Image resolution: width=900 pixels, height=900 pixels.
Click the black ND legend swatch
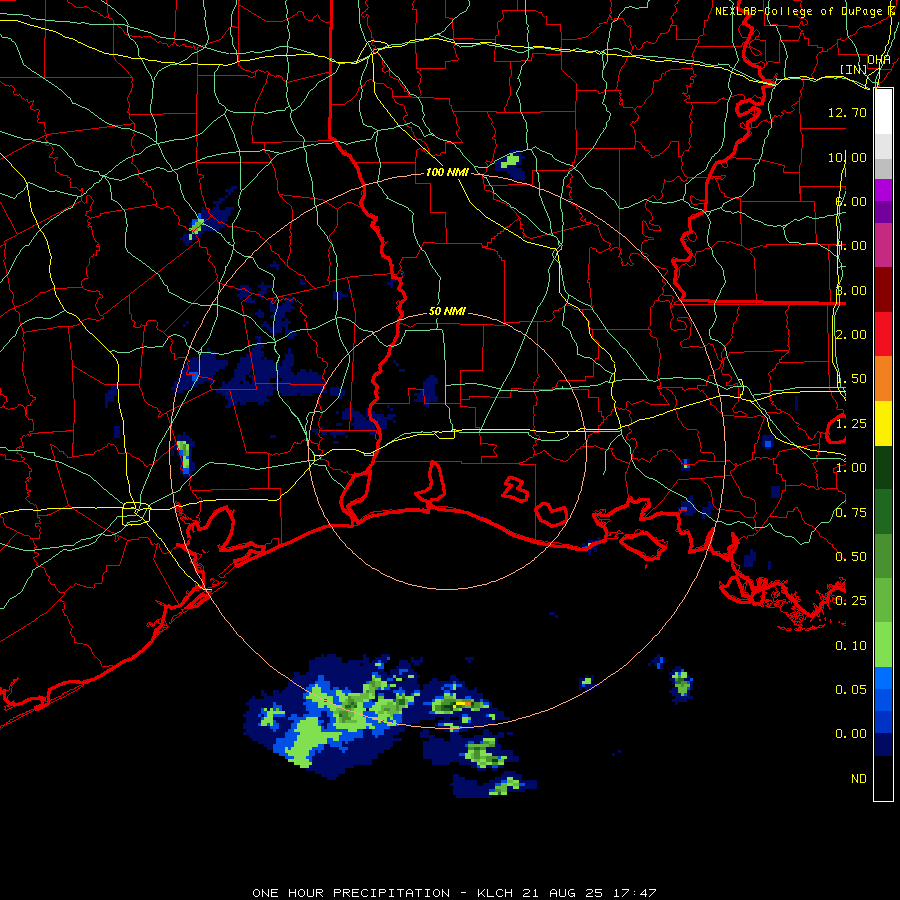[x=883, y=778]
